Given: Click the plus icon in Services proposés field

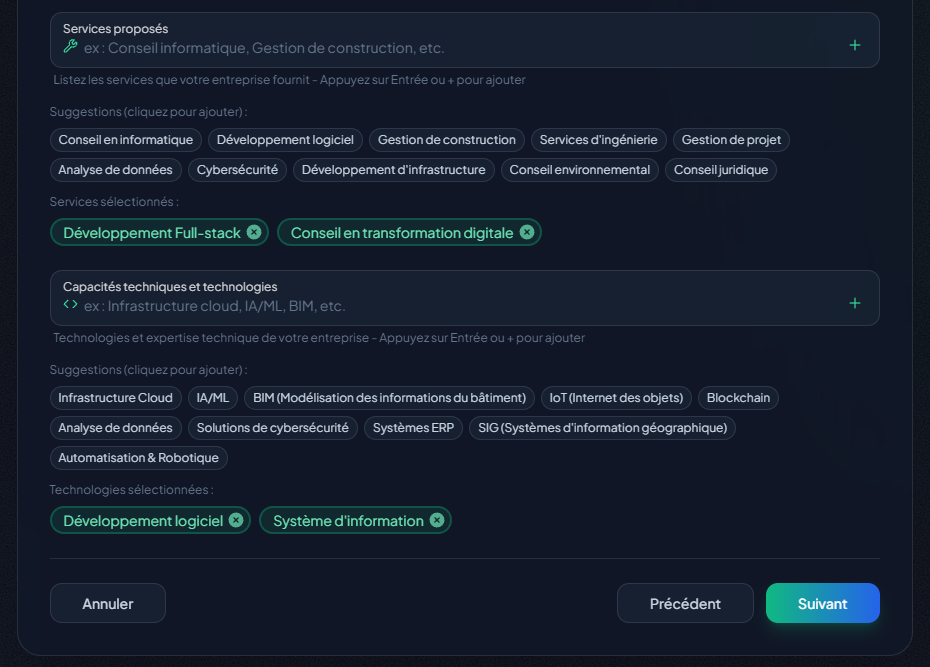Looking at the screenshot, I should [x=854, y=45].
